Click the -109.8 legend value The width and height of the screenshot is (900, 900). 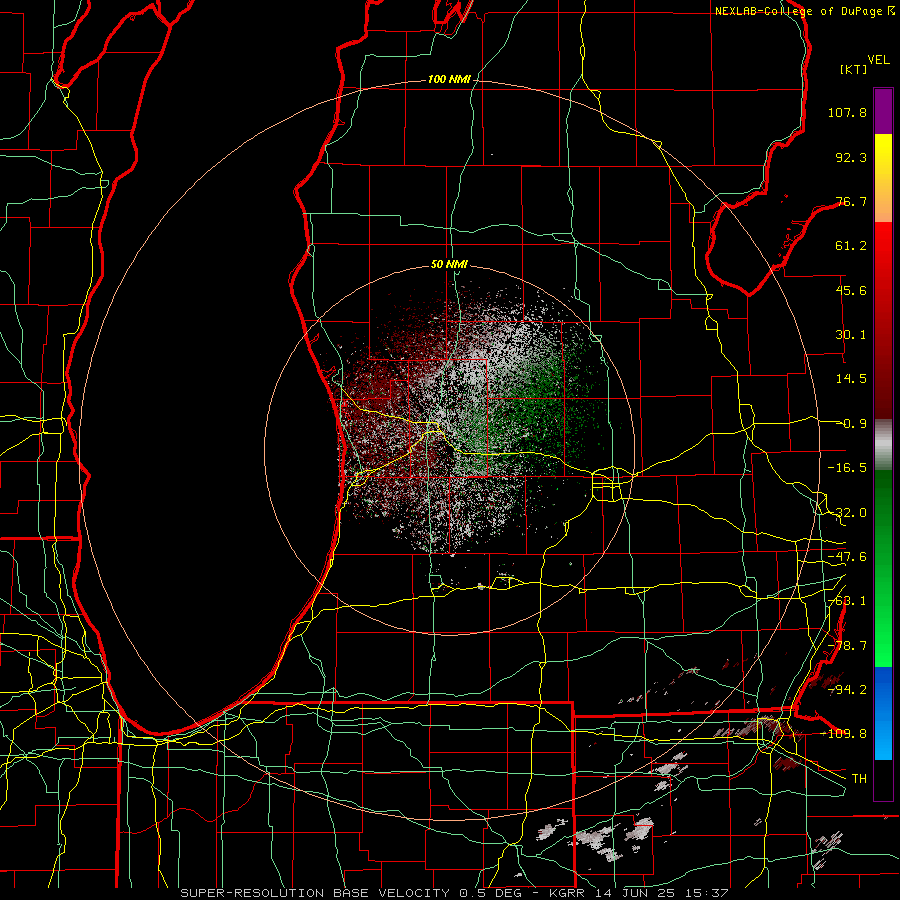845,734
